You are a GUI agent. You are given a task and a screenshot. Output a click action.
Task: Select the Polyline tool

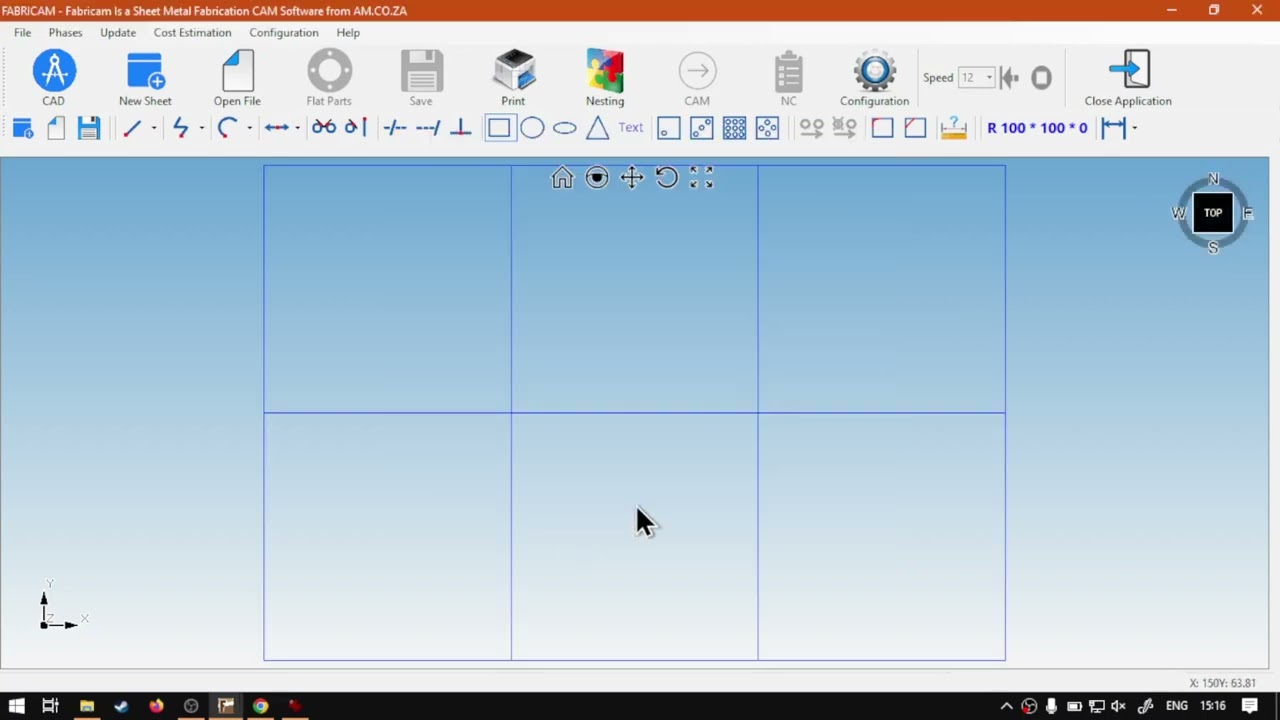tap(180, 128)
